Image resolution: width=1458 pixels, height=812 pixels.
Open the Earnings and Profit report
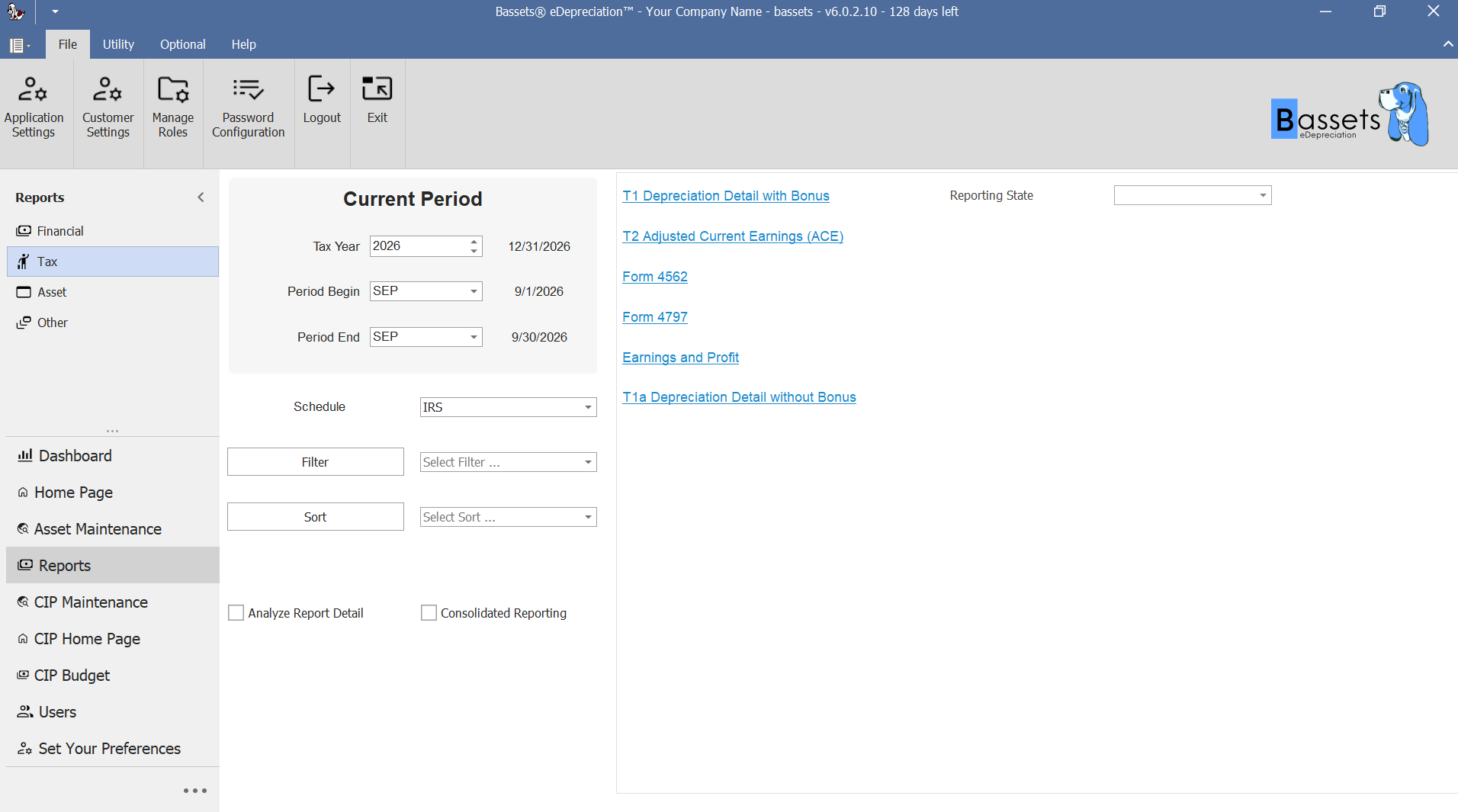[x=681, y=358]
